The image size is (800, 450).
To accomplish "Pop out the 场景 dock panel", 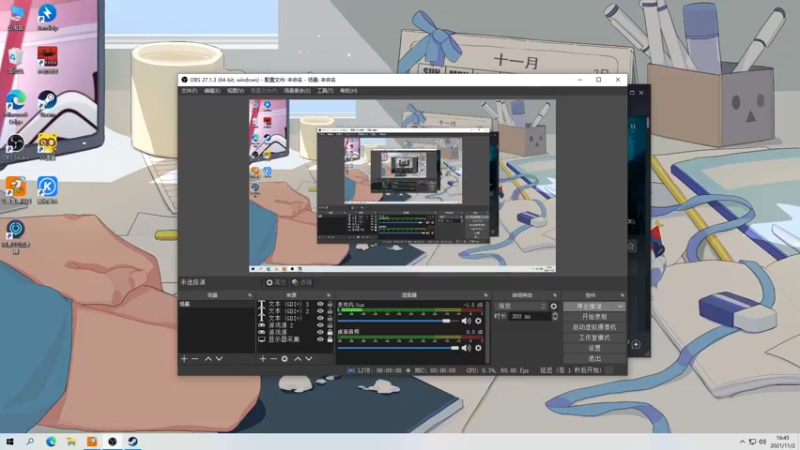I will pyautogui.click(x=250, y=295).
